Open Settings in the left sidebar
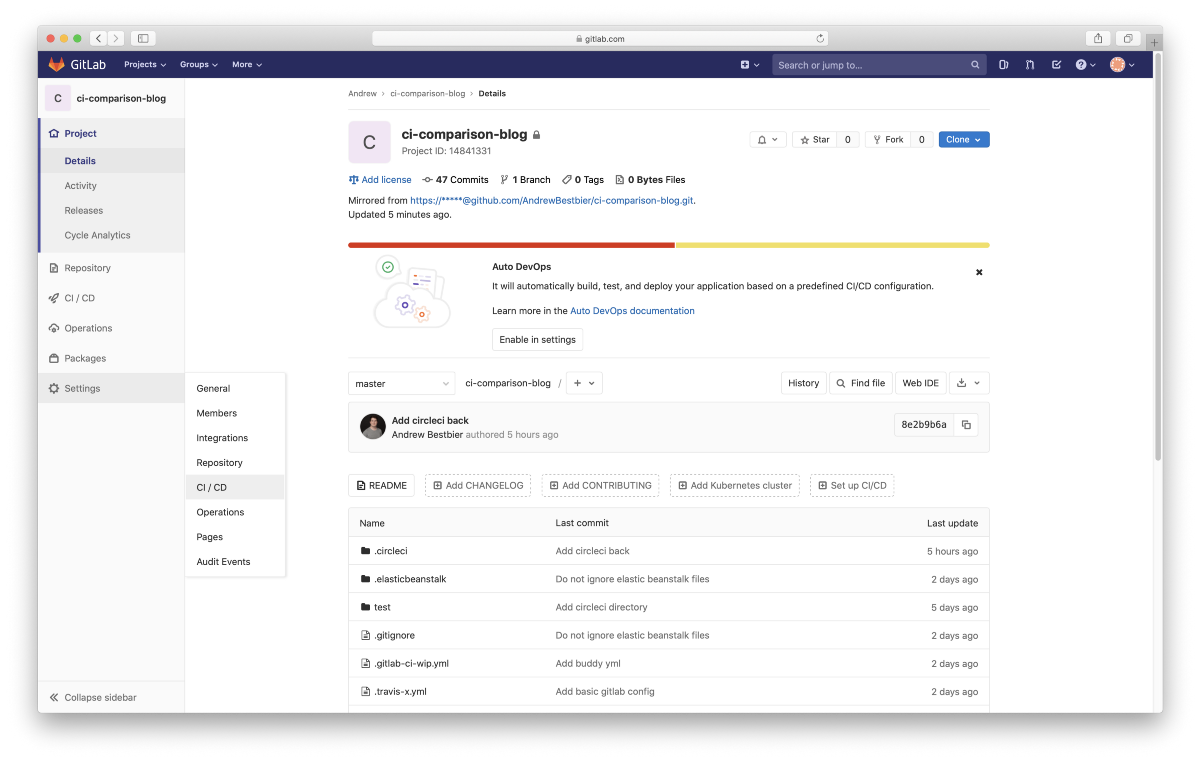This screenshot has height=762, width=1200. [111, 388]
